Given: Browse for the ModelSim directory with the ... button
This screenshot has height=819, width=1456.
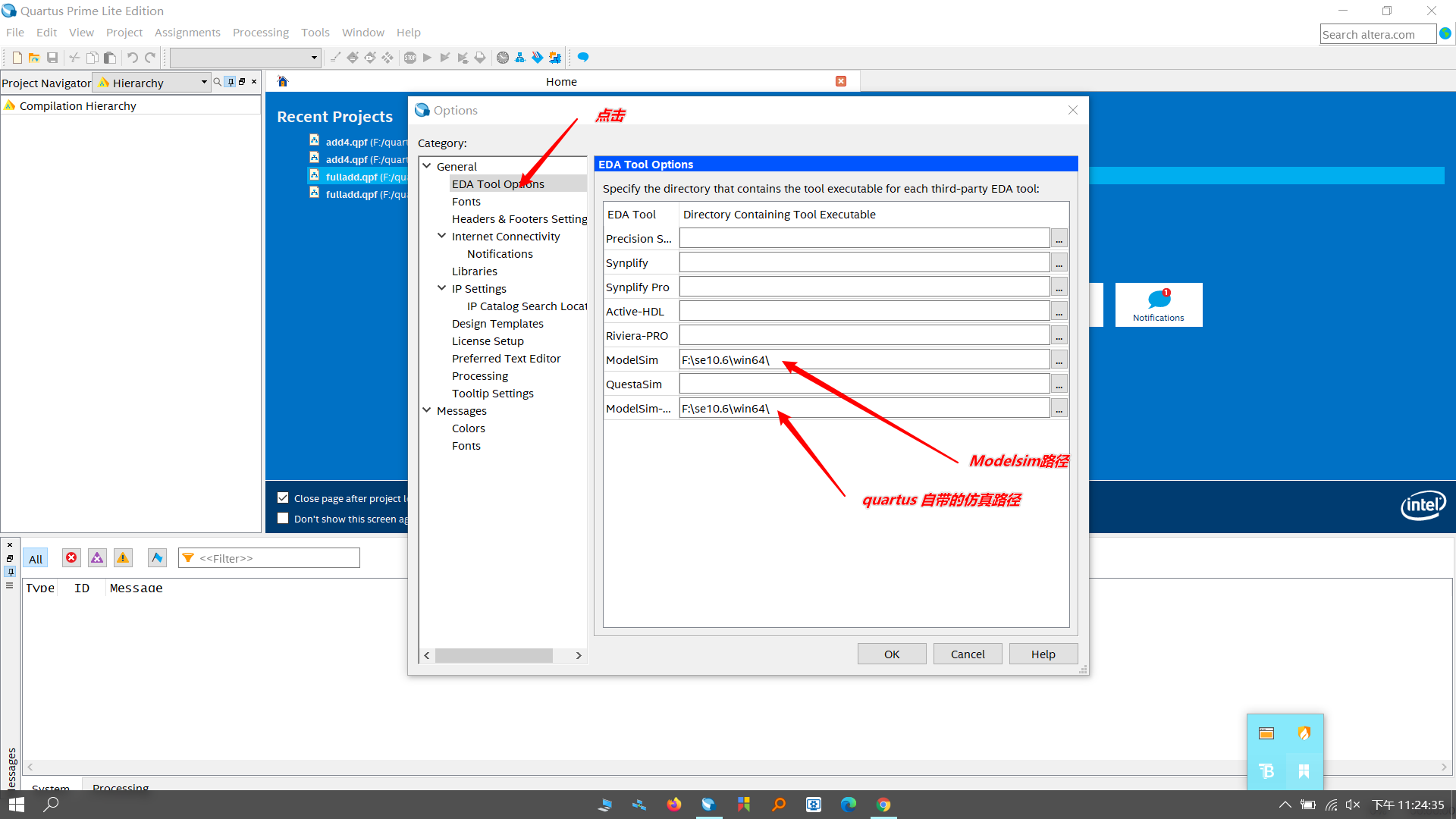Looking at the screenshot, I should tap(1059, 360).
